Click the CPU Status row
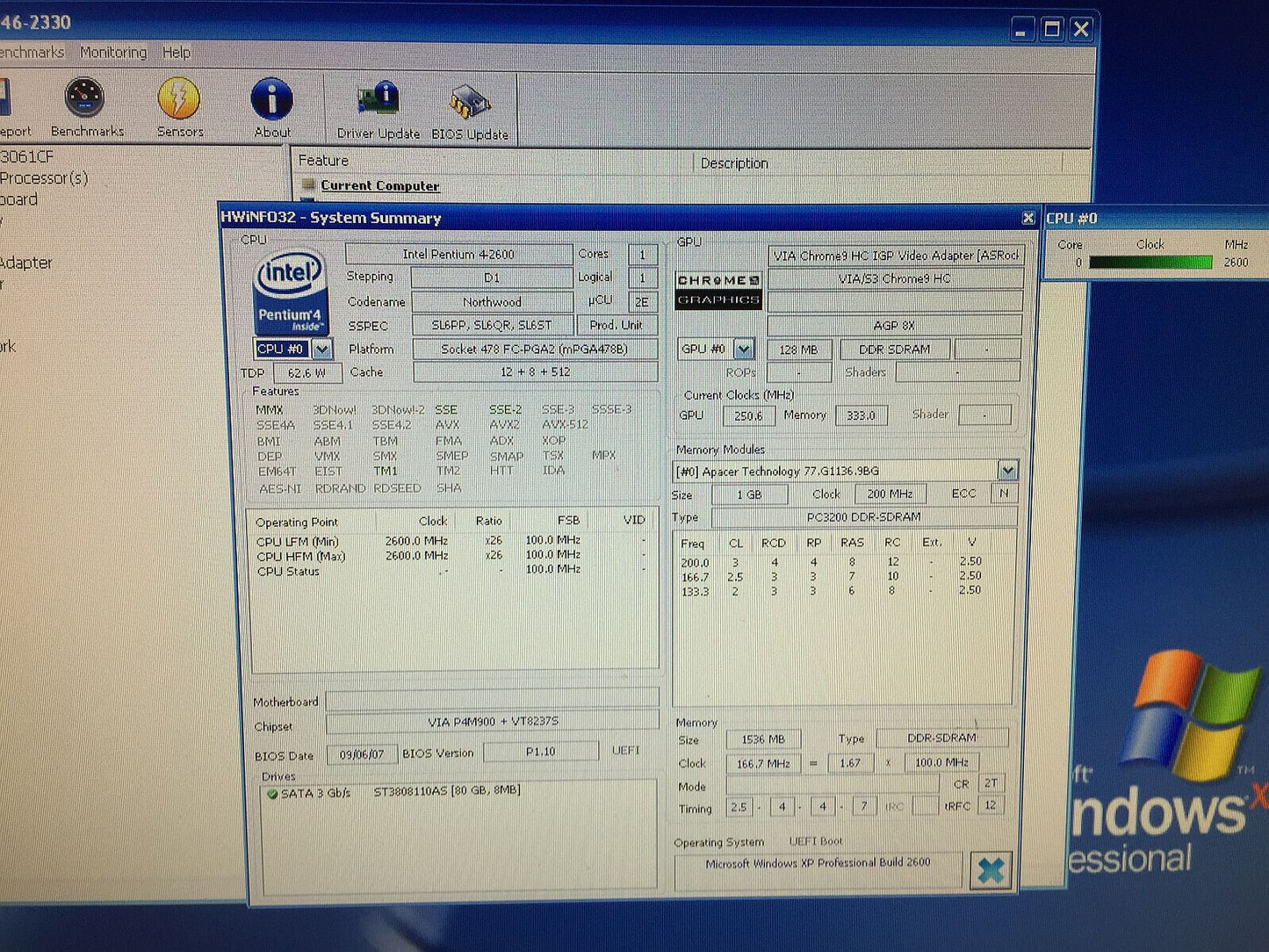Screen dimensions: 1269x952 click(452, 571)
